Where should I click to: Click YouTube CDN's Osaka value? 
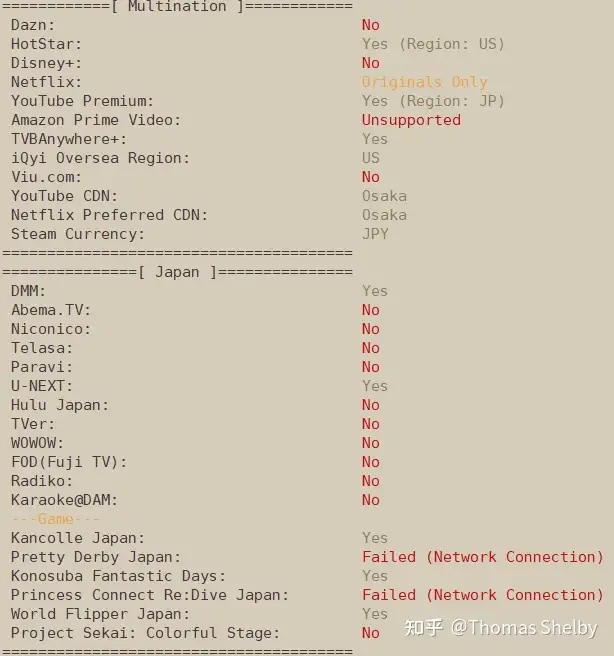tap(384, 196)
